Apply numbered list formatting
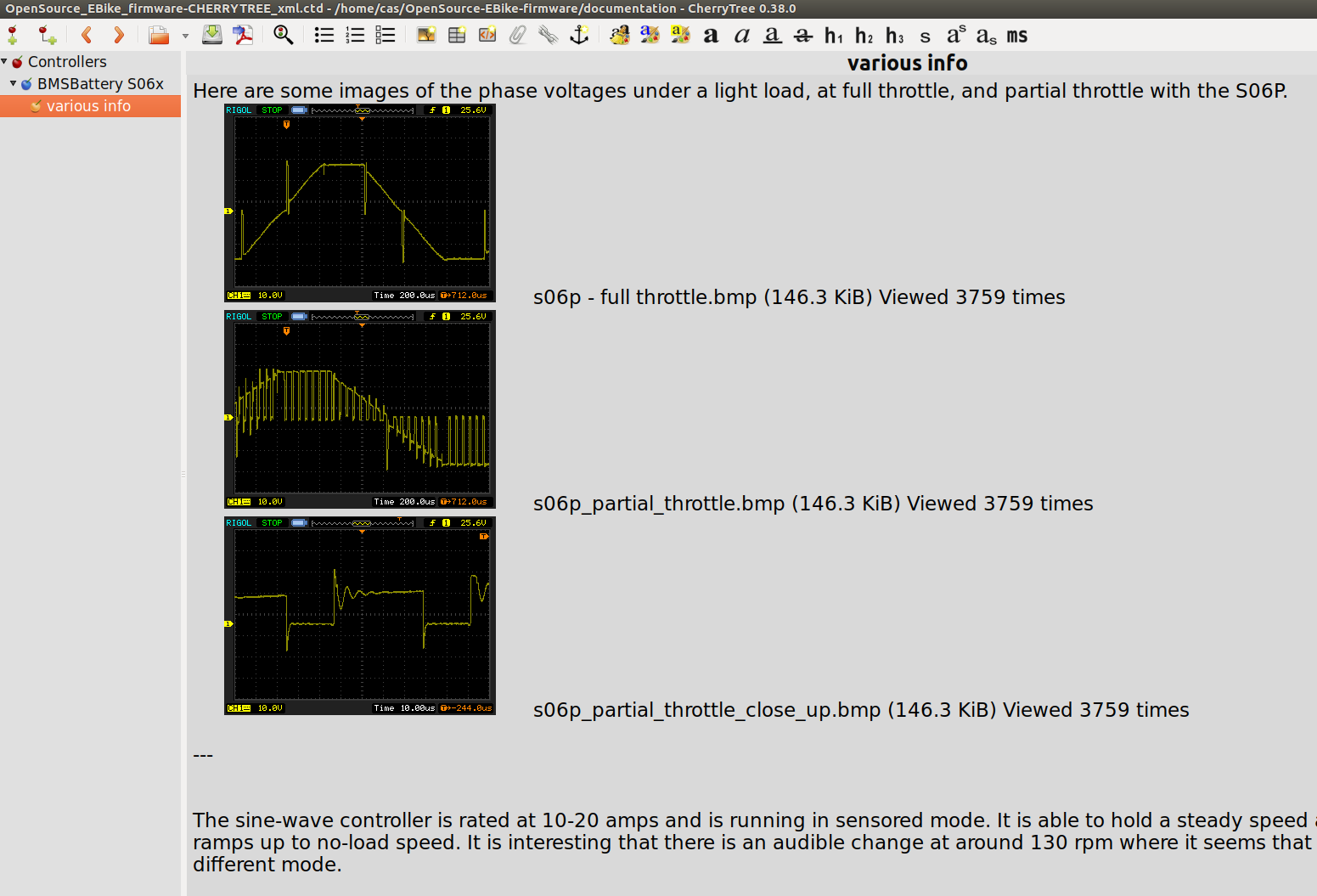Screen dimensions: 1317x896 point(355,35)
